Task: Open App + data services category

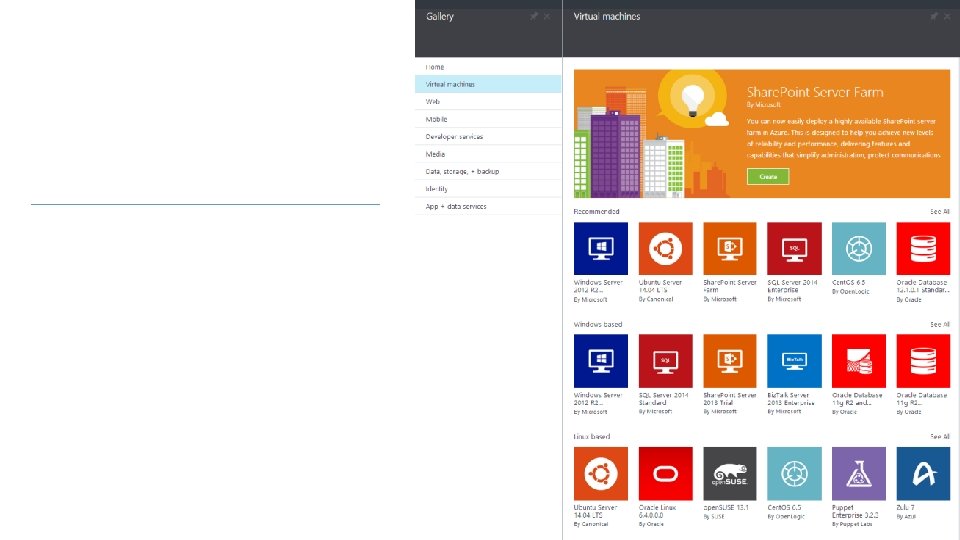Action: click(488, 206)
